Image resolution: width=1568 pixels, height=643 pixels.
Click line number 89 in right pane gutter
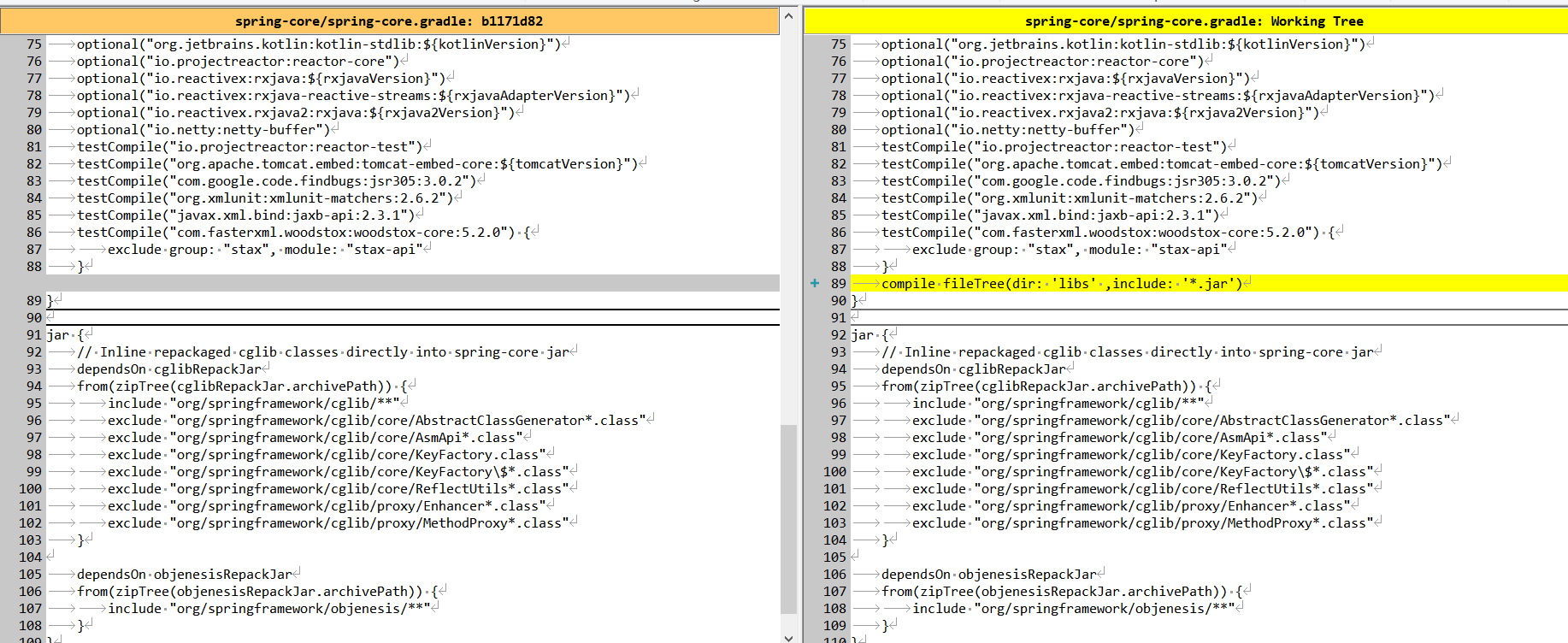pos(838,284)
